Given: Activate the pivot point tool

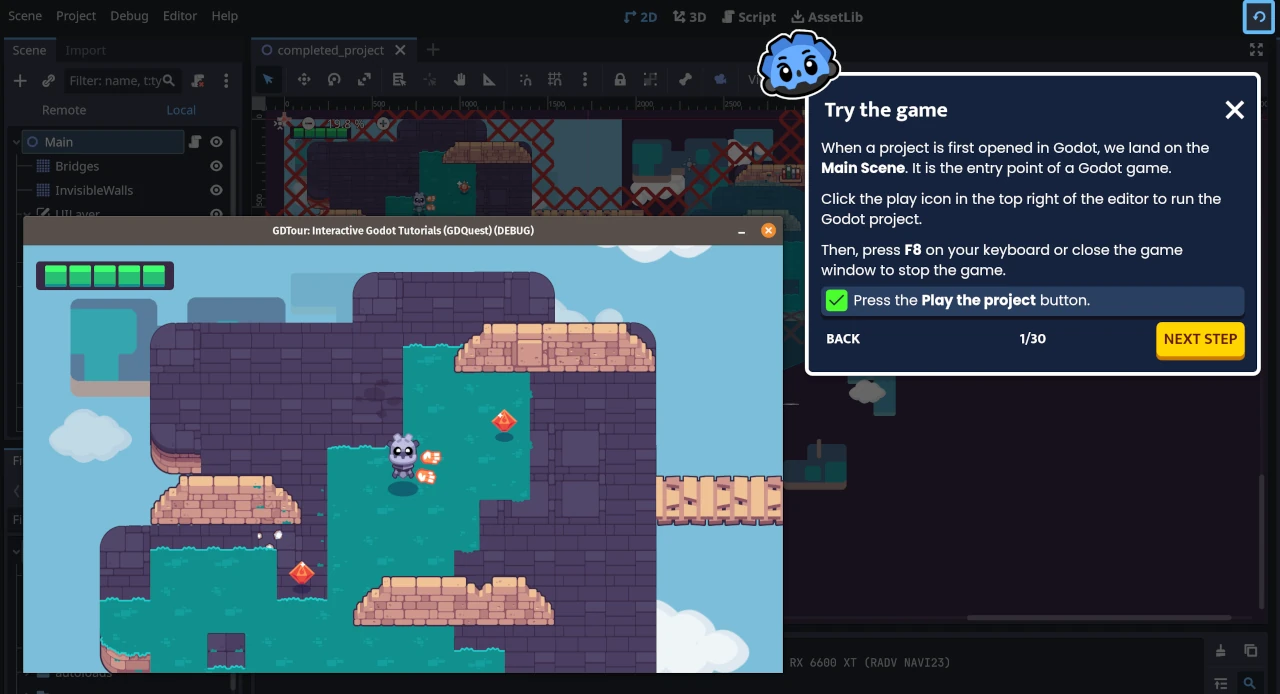Looking at the screenshot, I should click(429, 80).
